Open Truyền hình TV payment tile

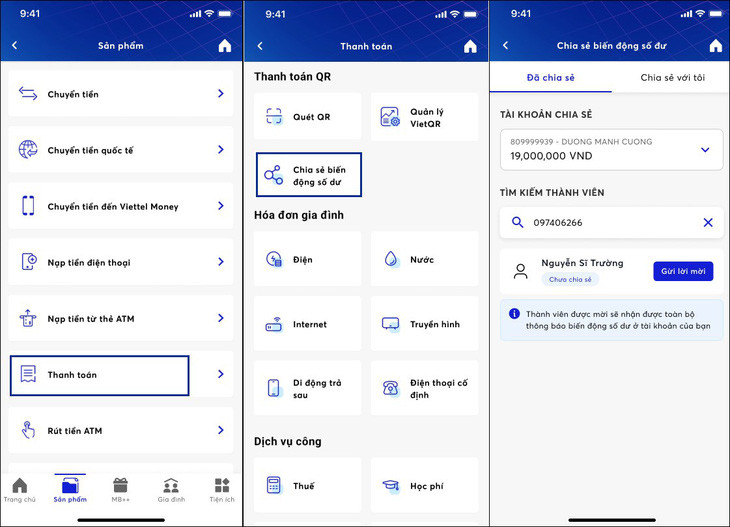click(424, 325)
